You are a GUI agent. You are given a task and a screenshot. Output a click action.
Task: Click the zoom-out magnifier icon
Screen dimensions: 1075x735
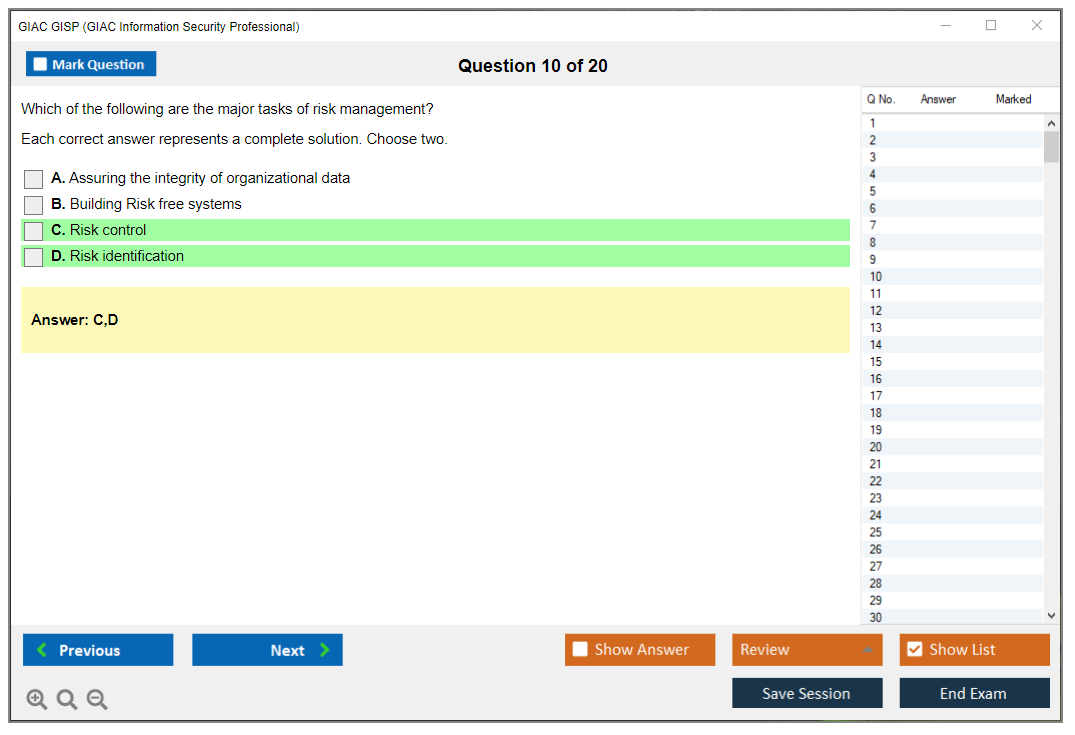[97, 699]
